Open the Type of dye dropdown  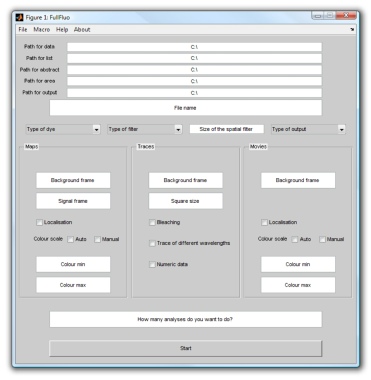pyautogui.click(x=63, y=129)
